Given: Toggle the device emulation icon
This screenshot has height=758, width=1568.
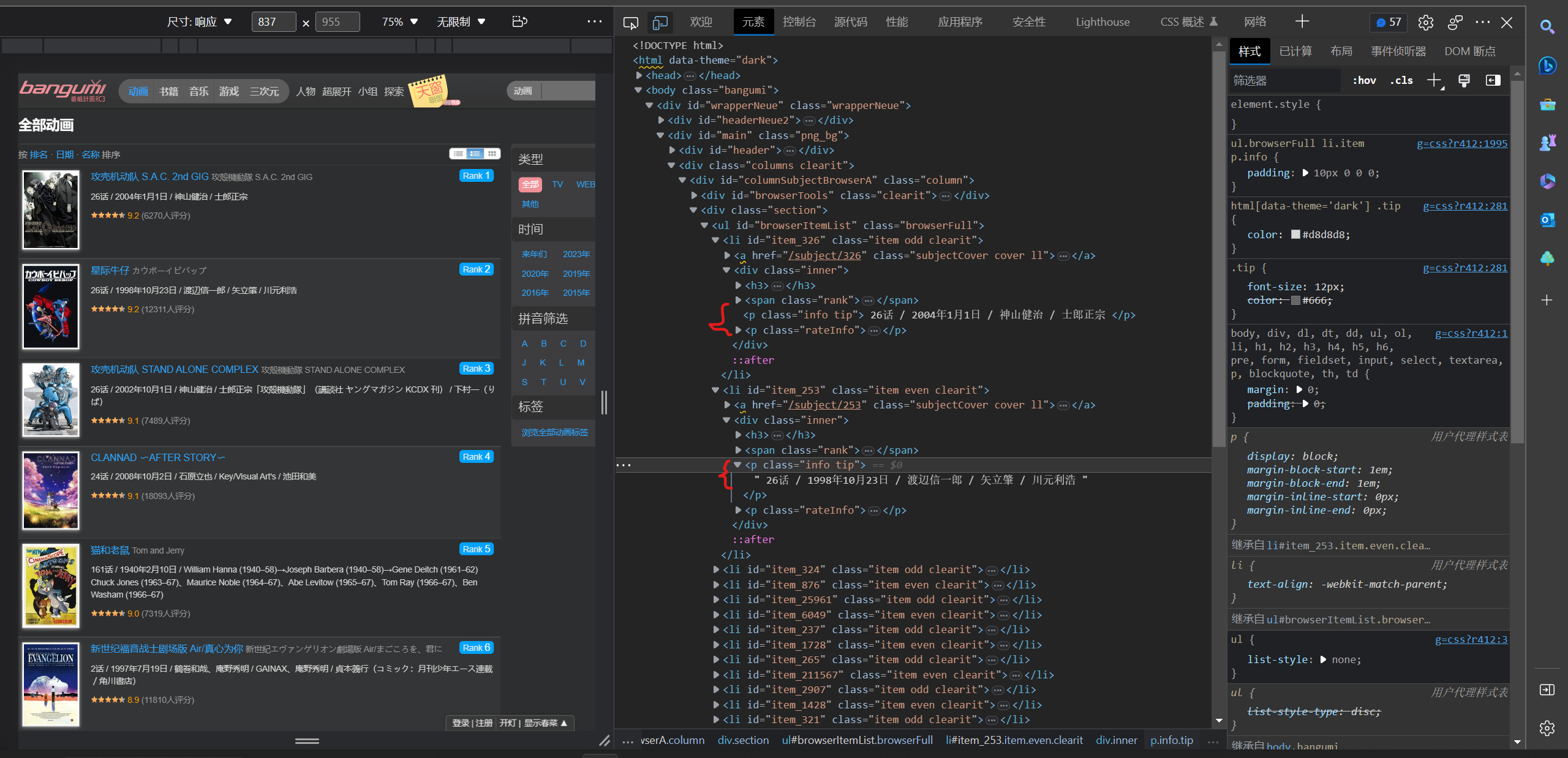Looking at the screenshot, I should coord(660,23).
